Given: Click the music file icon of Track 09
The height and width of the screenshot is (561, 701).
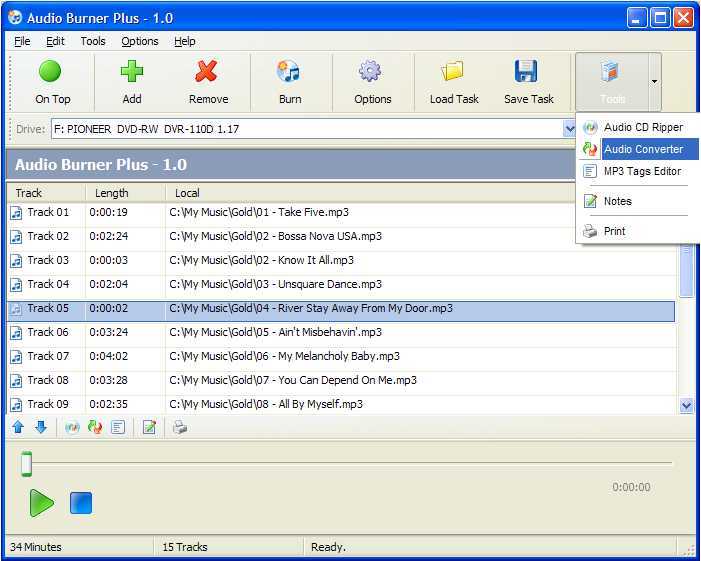Looking at the screenshot, I should [x=16, y=405].
